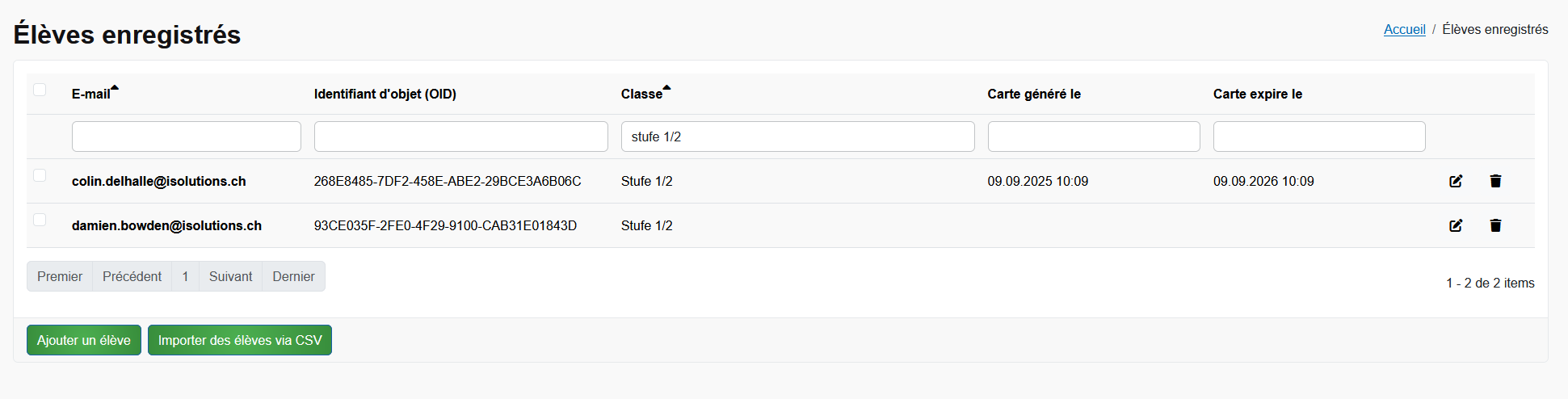The image size is (1568, 399).
Task: Focus the Identifiant d'objet (OID) filter field
Action: click(x=460, y=136)
